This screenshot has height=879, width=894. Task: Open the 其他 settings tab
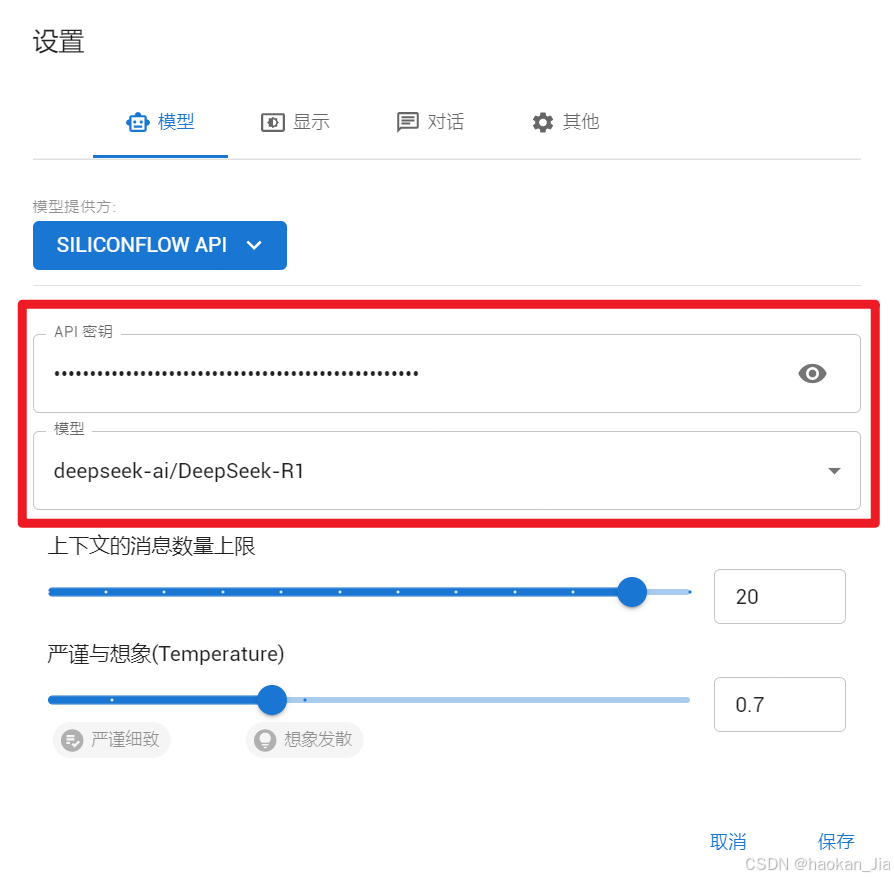click(x=566, y=122)
